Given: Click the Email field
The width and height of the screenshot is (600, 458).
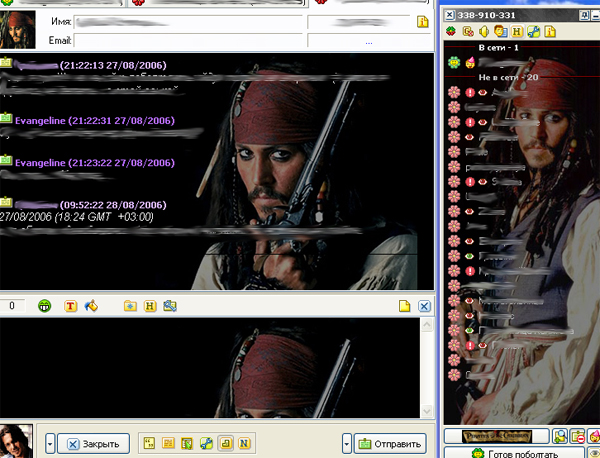Looking at the screenshot, I should click(188, 40).
